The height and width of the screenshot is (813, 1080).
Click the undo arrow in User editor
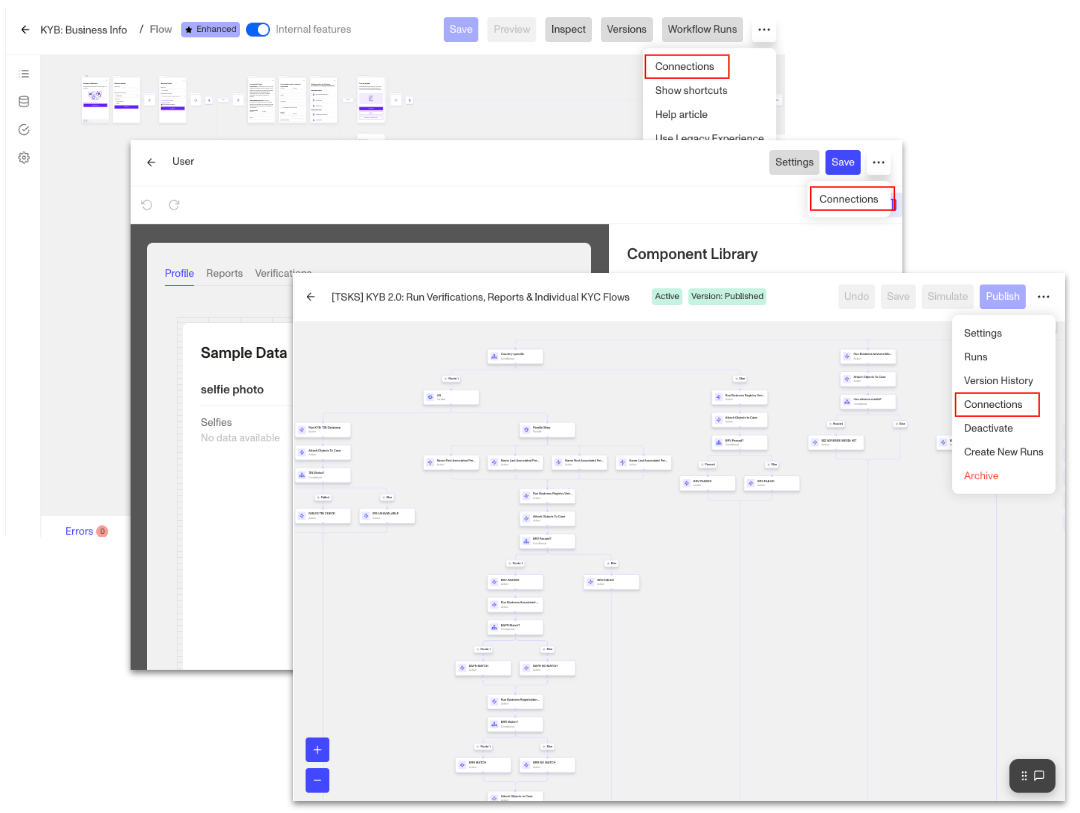147,205
